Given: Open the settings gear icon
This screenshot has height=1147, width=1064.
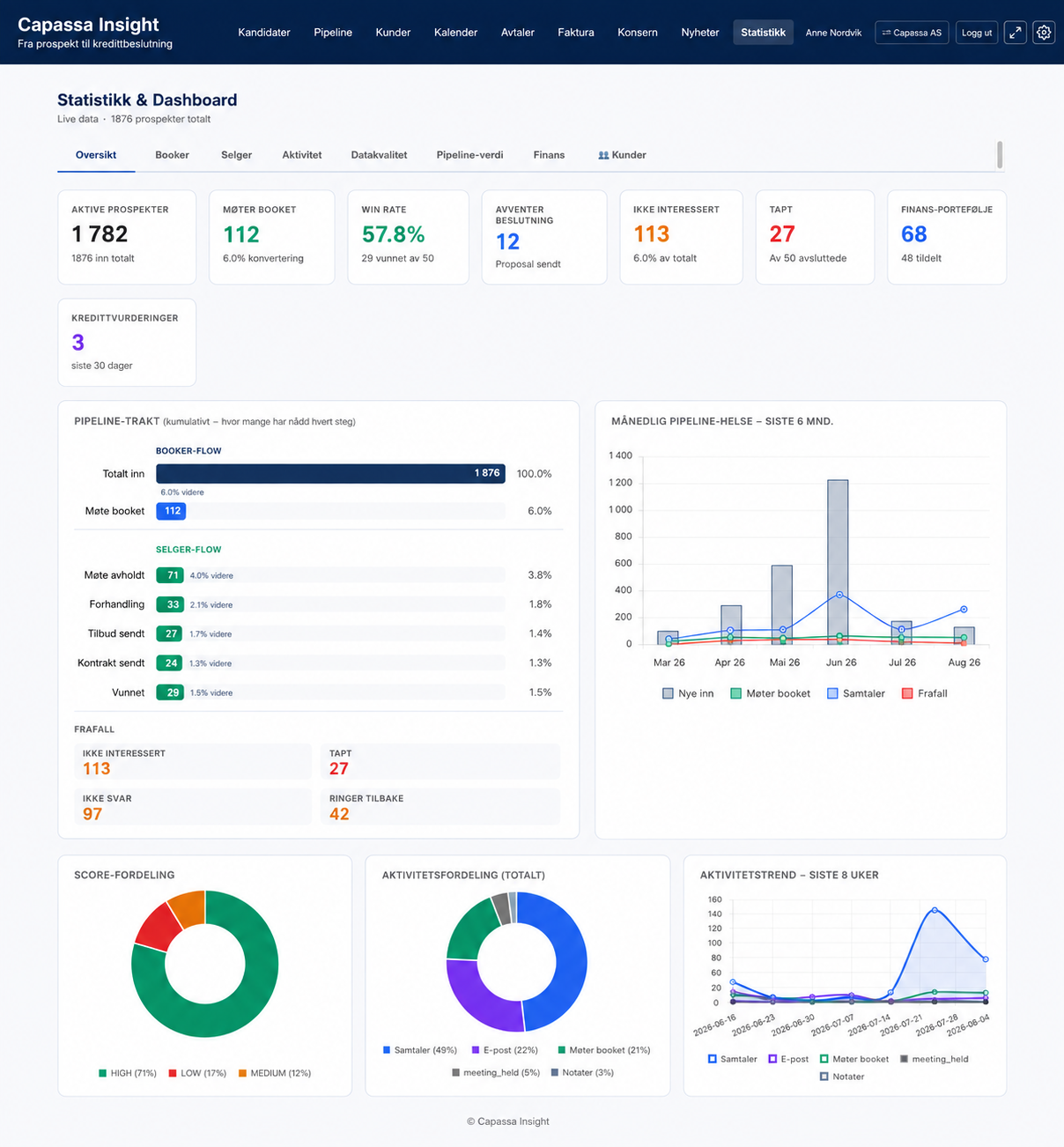Looking at the screenshot, I should pyautogui.click(x=1044, y=33).
